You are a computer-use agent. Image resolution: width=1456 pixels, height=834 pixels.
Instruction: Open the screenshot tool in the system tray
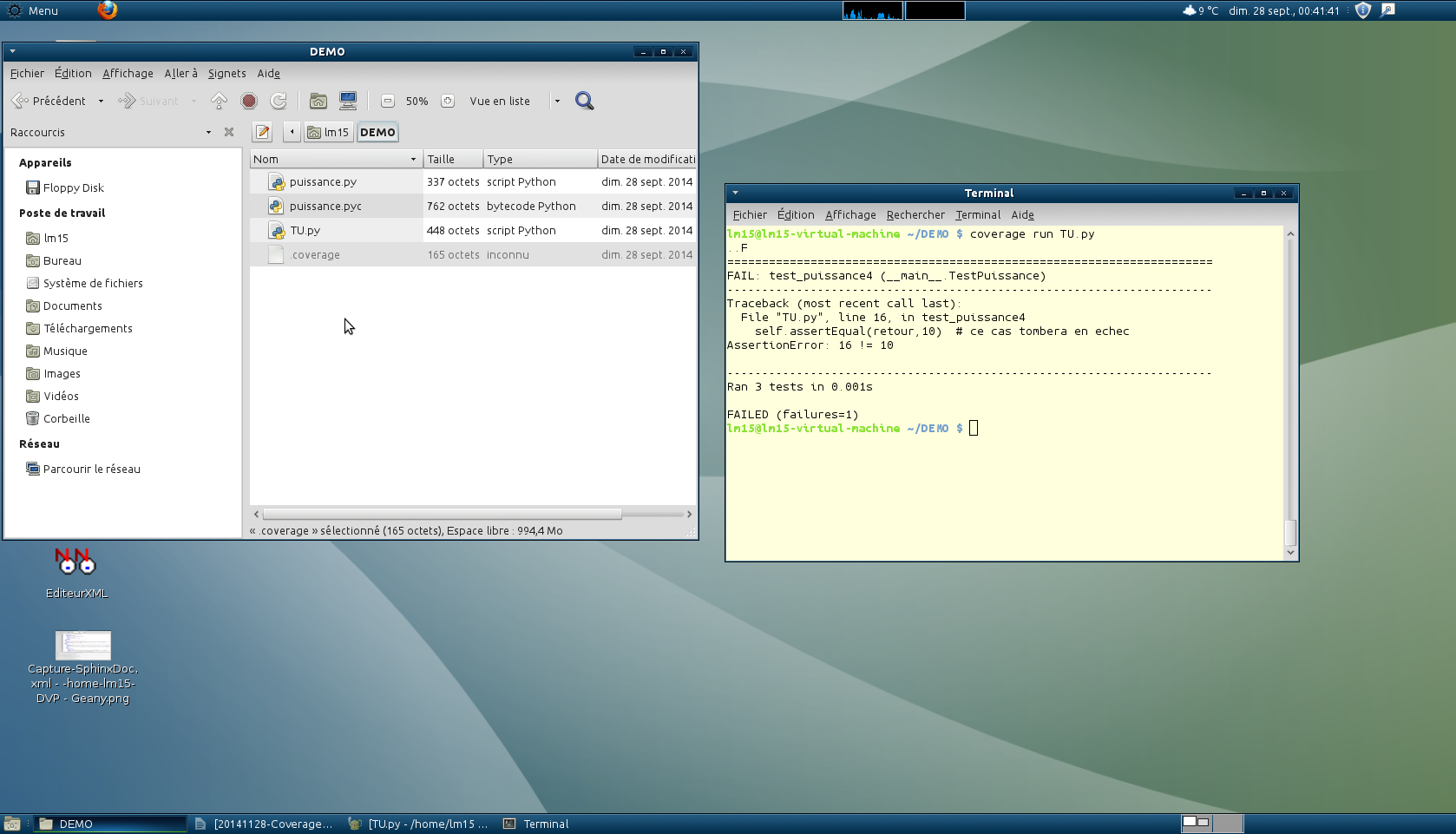coord(1387,10)
